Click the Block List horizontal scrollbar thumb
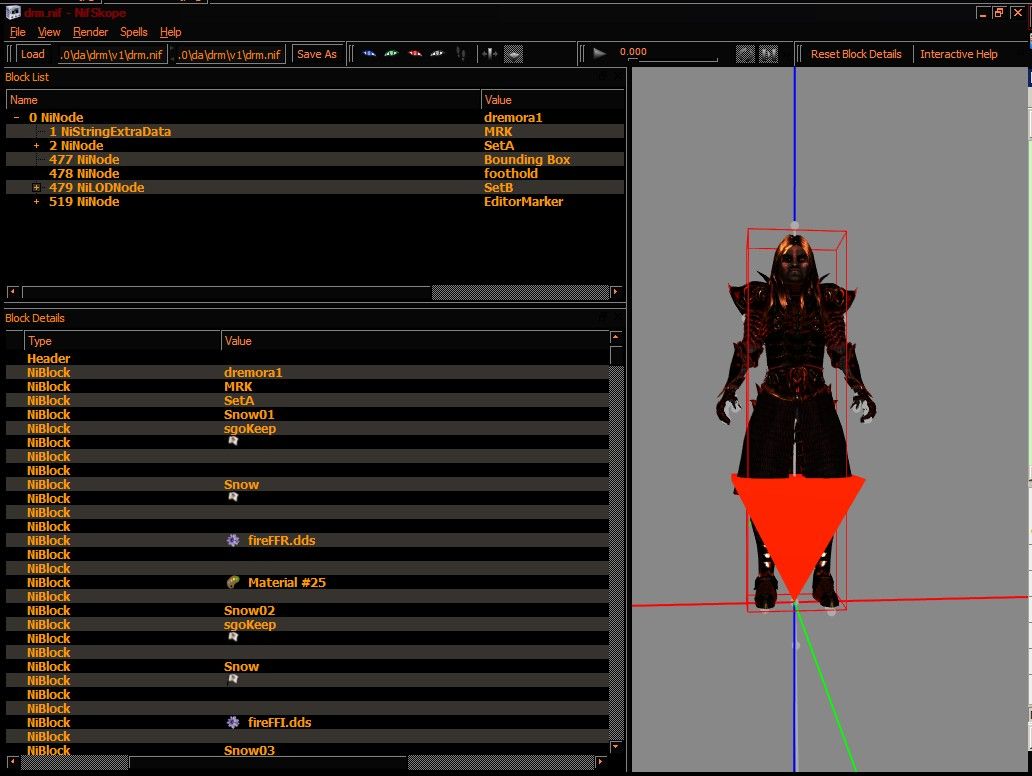 point(226,292)
